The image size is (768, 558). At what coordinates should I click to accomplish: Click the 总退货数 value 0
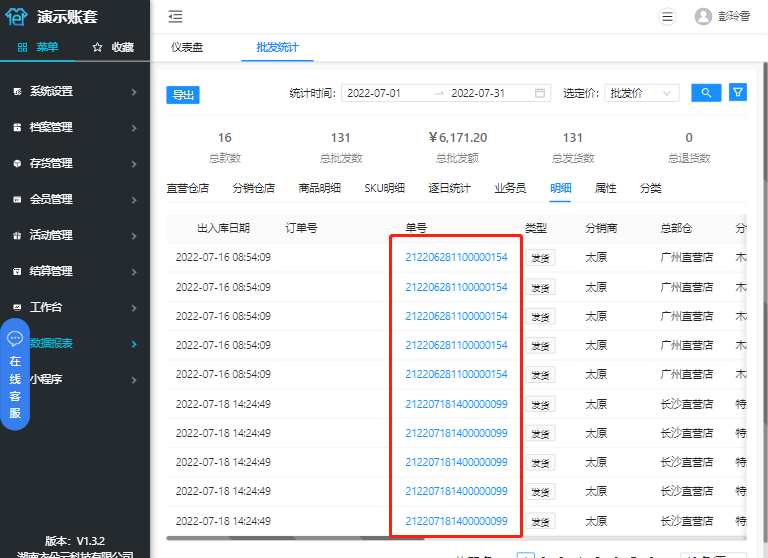pyautogui.click(x=689, y=138)
